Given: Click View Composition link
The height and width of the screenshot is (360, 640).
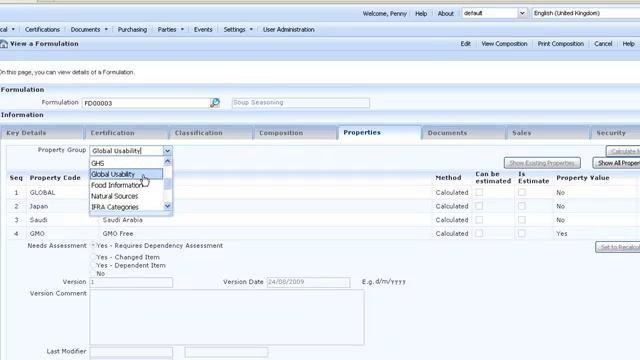Looking at the screenshot, I should click(x=504, y=44).
